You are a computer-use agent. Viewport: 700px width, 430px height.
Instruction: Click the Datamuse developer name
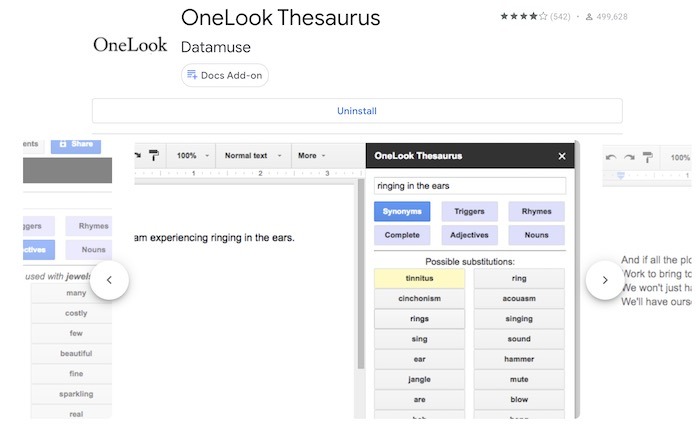216,47
